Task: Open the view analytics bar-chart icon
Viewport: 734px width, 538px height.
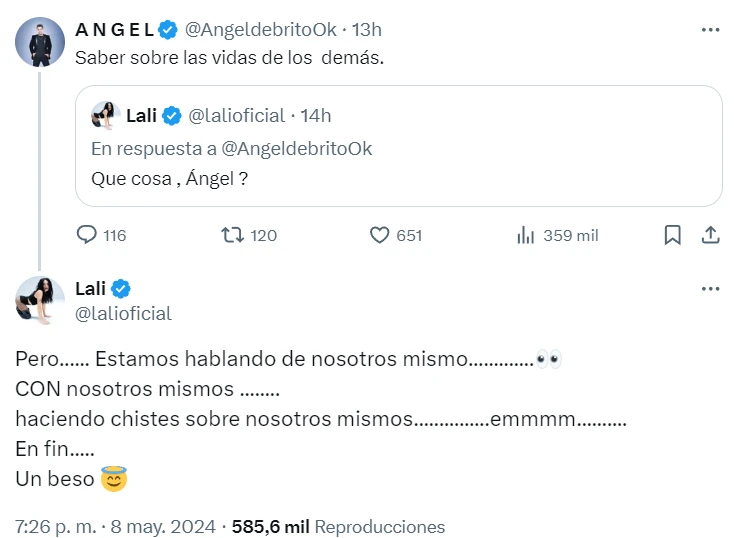Action: [526, 235]
